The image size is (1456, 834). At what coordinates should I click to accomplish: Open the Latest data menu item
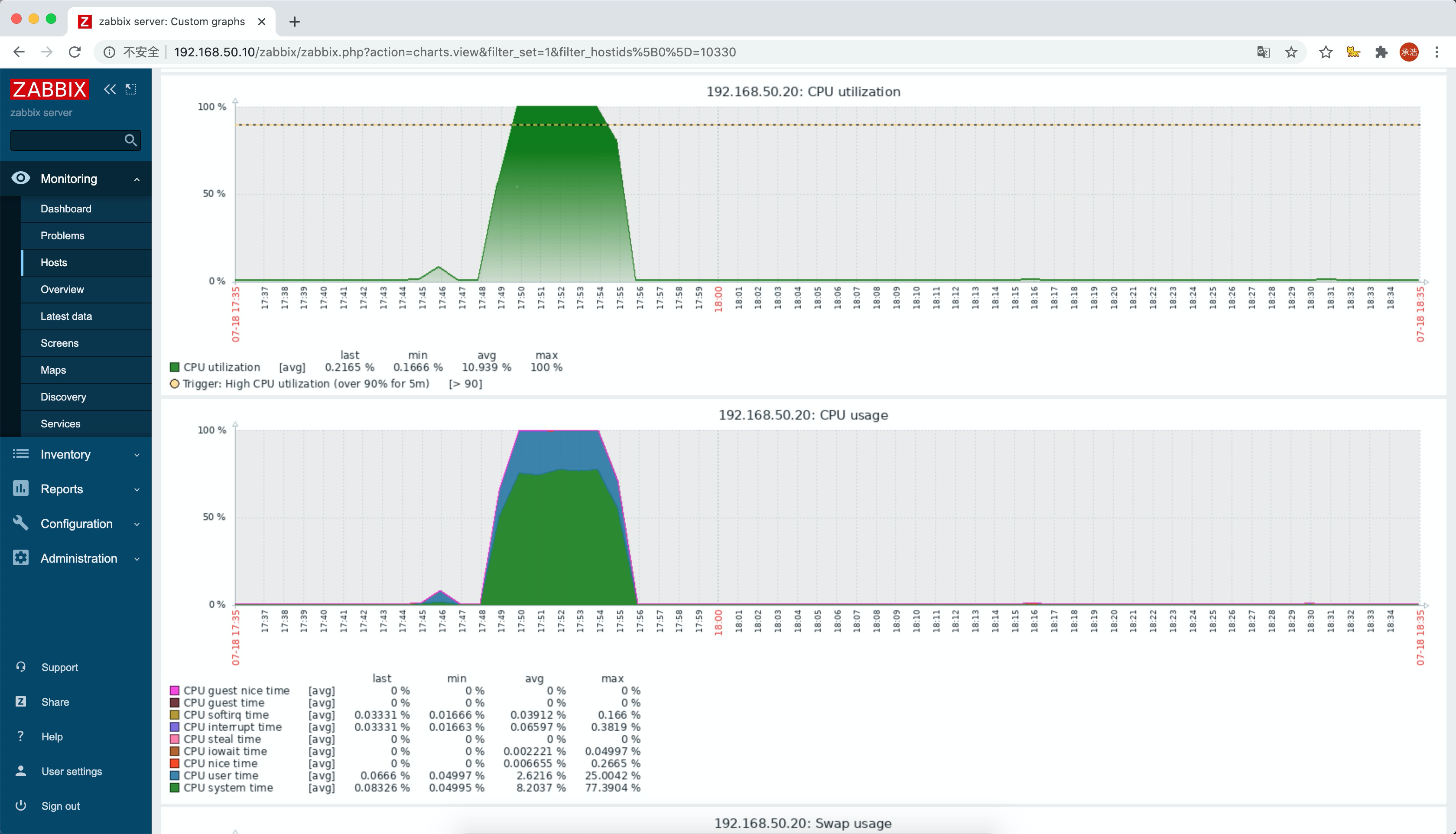pos(66,316)
